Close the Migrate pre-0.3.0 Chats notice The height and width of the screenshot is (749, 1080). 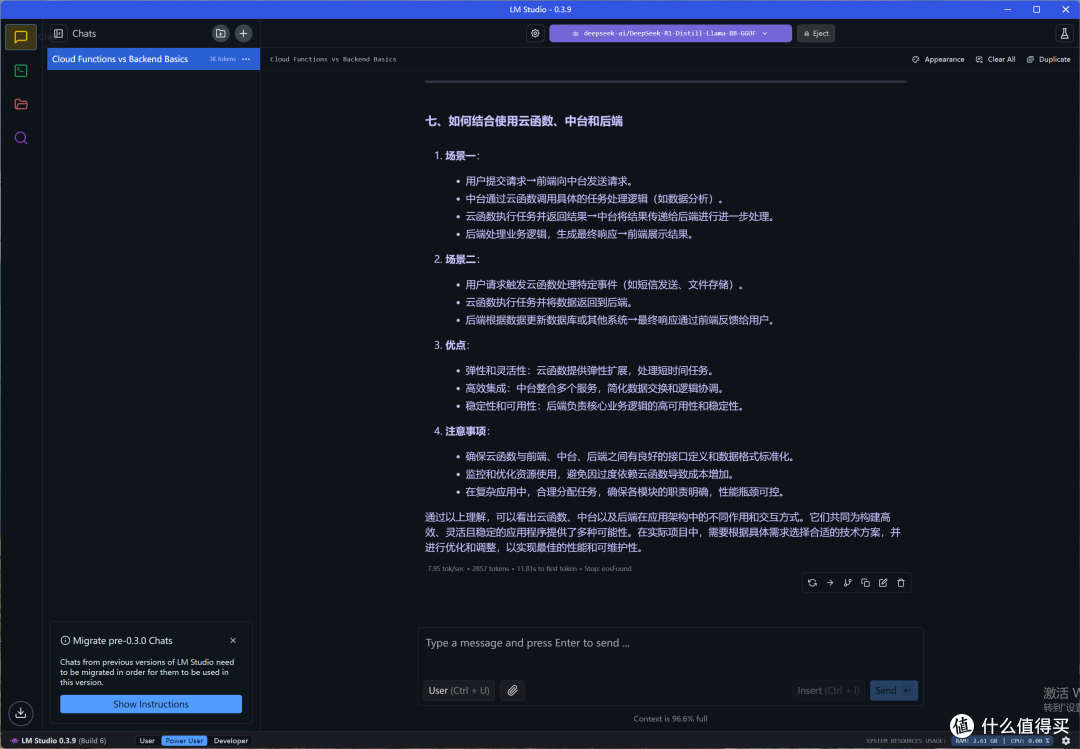tap(233, 640)
